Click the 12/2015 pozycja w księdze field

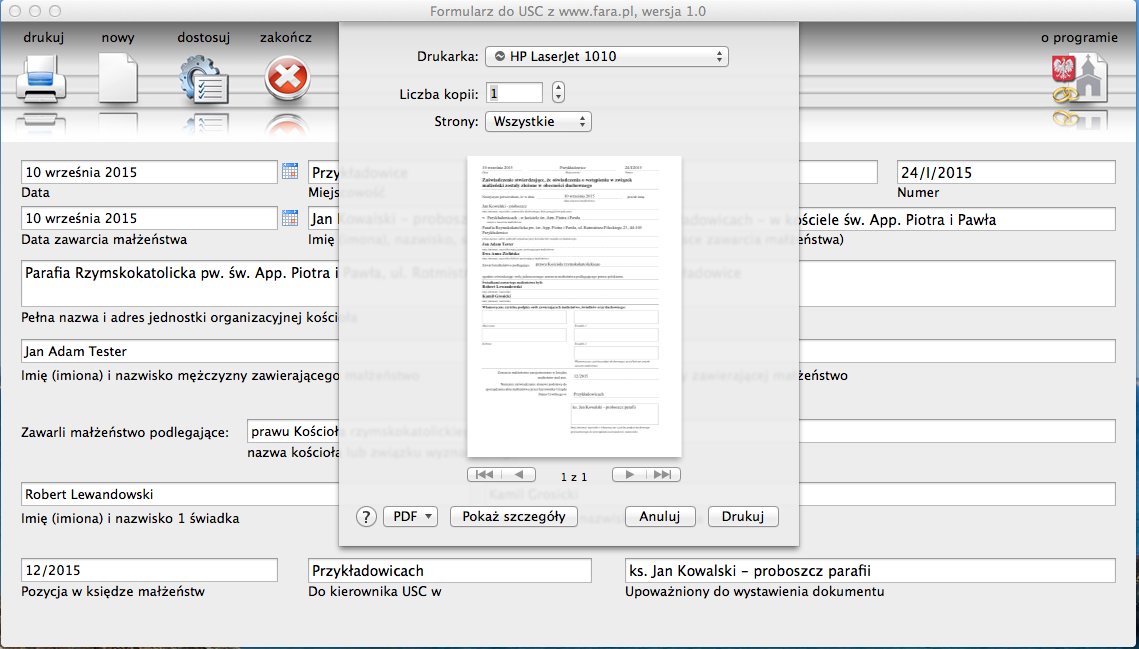click(150, 571)
